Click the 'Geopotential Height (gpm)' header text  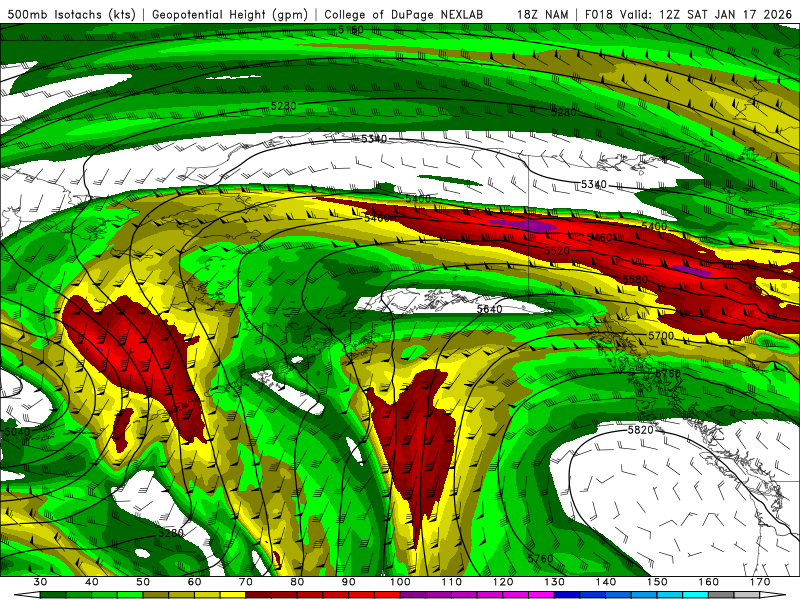coord(230,14)
